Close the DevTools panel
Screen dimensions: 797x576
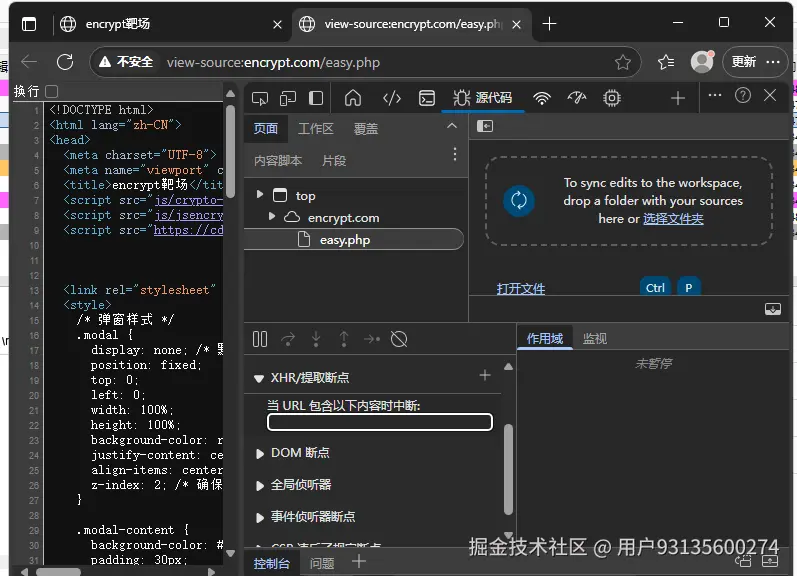(x=770, y=95)
